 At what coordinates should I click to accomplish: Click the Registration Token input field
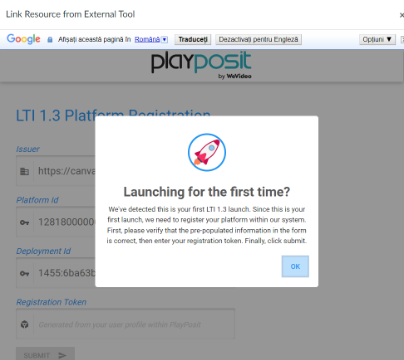(x=125, y=324)
